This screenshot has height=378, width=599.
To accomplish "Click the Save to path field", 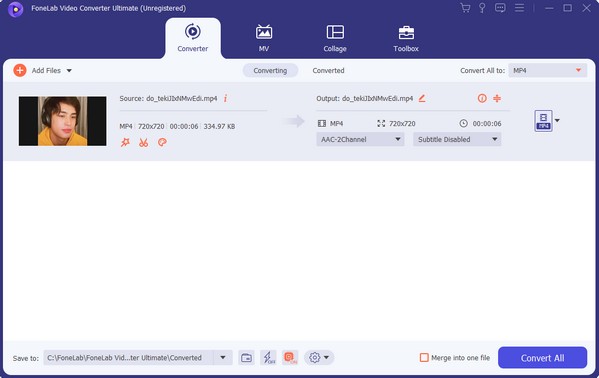I will coord(128,358).
